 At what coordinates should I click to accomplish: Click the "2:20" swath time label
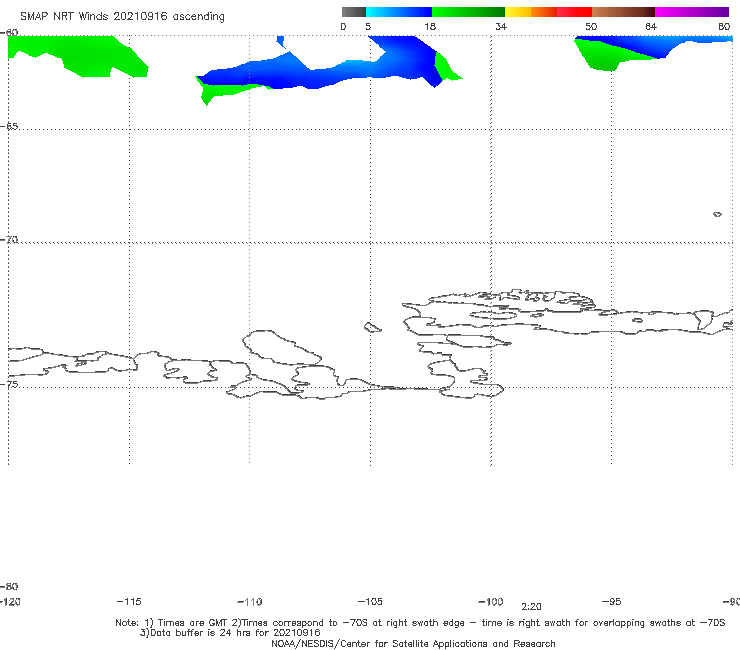point(531,607)
